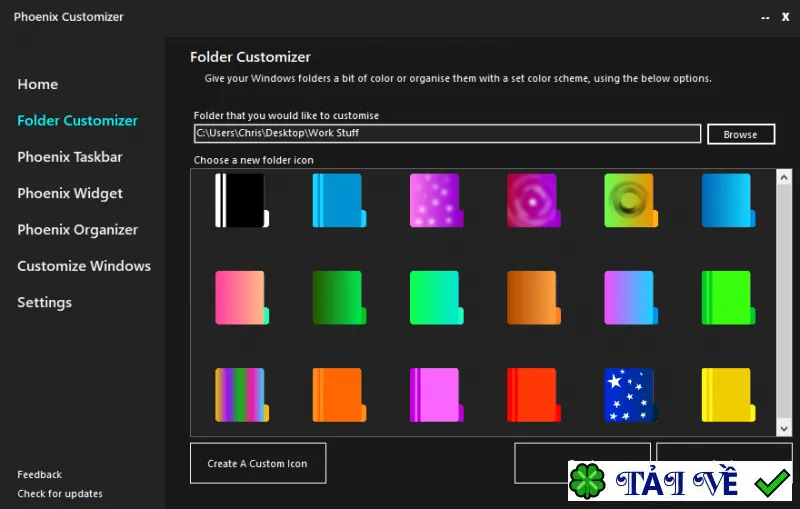Pick the pink-to-peach gradient folder icon
This screenshot has height=509, width=800.
(242, 298)
